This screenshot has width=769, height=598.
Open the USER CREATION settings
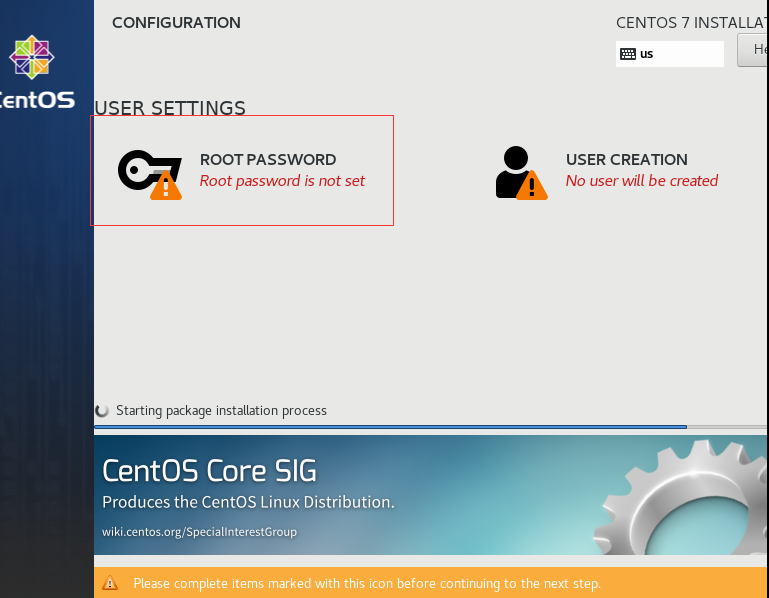tap(627, 160)
